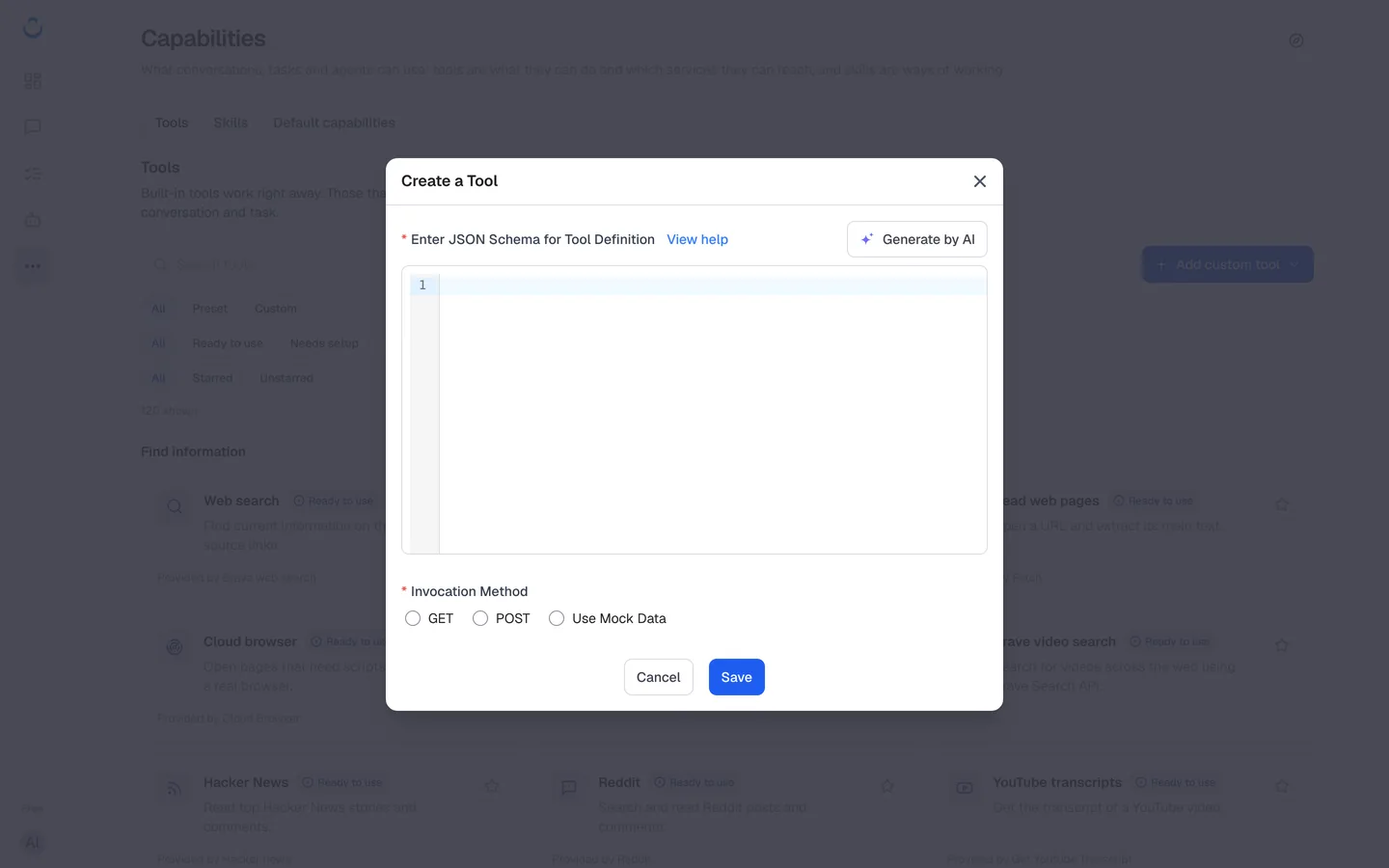Select the GET invocation method
The height and width of the screenshot is (868, 1389).
(413, 618)
